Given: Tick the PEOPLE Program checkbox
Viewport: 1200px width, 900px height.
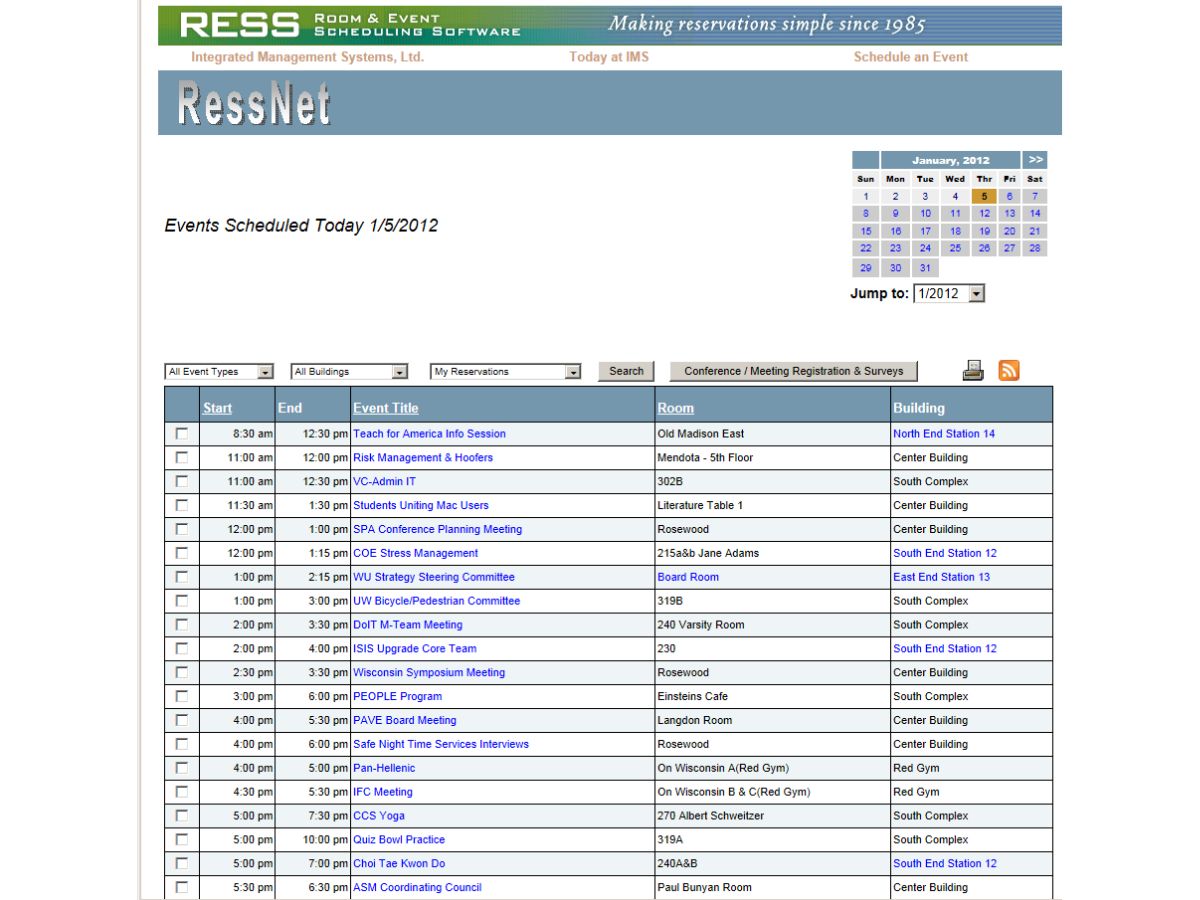Looking at the screenshot, I should click(181, 697).
